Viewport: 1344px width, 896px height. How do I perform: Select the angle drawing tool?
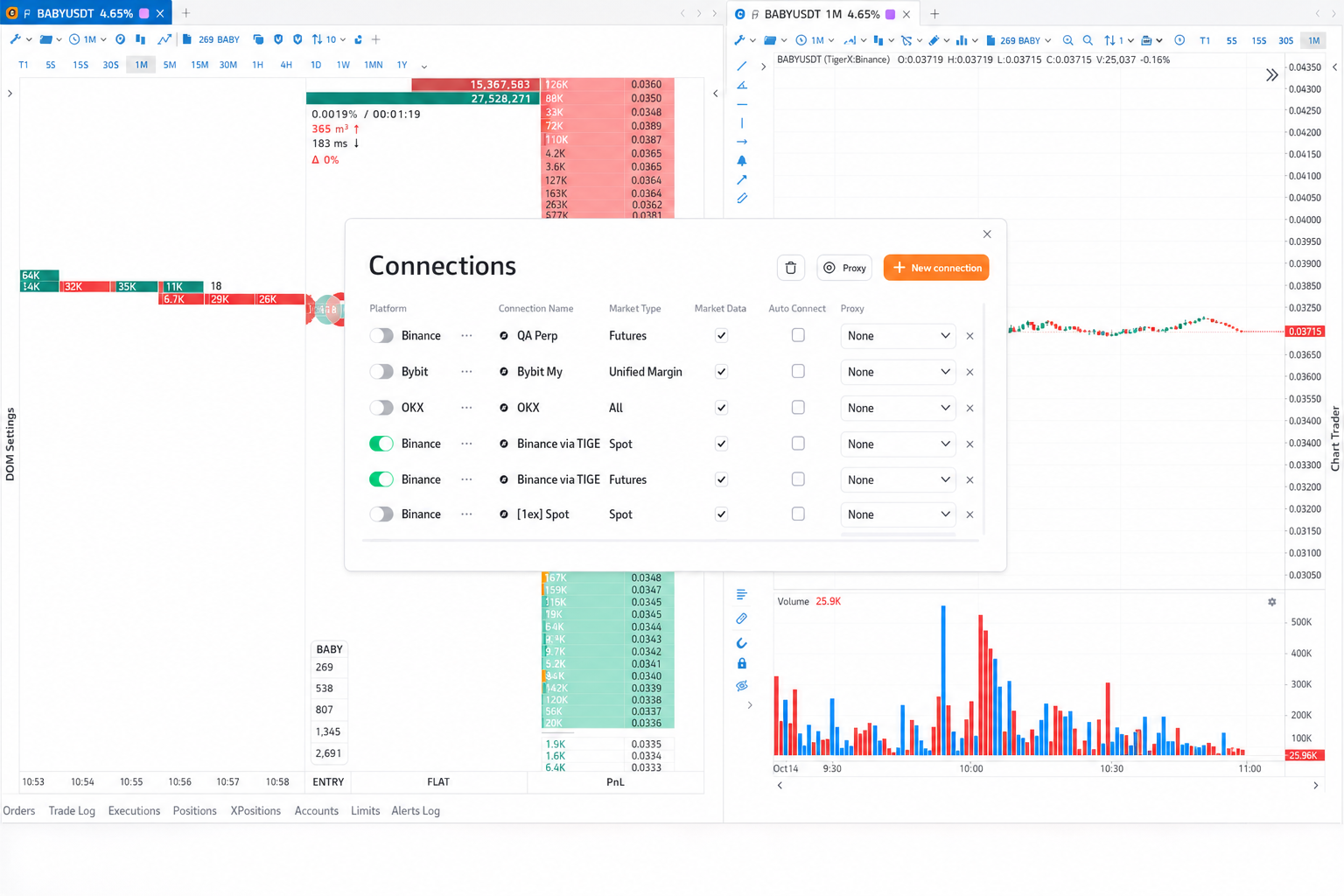tap(742, 86)
